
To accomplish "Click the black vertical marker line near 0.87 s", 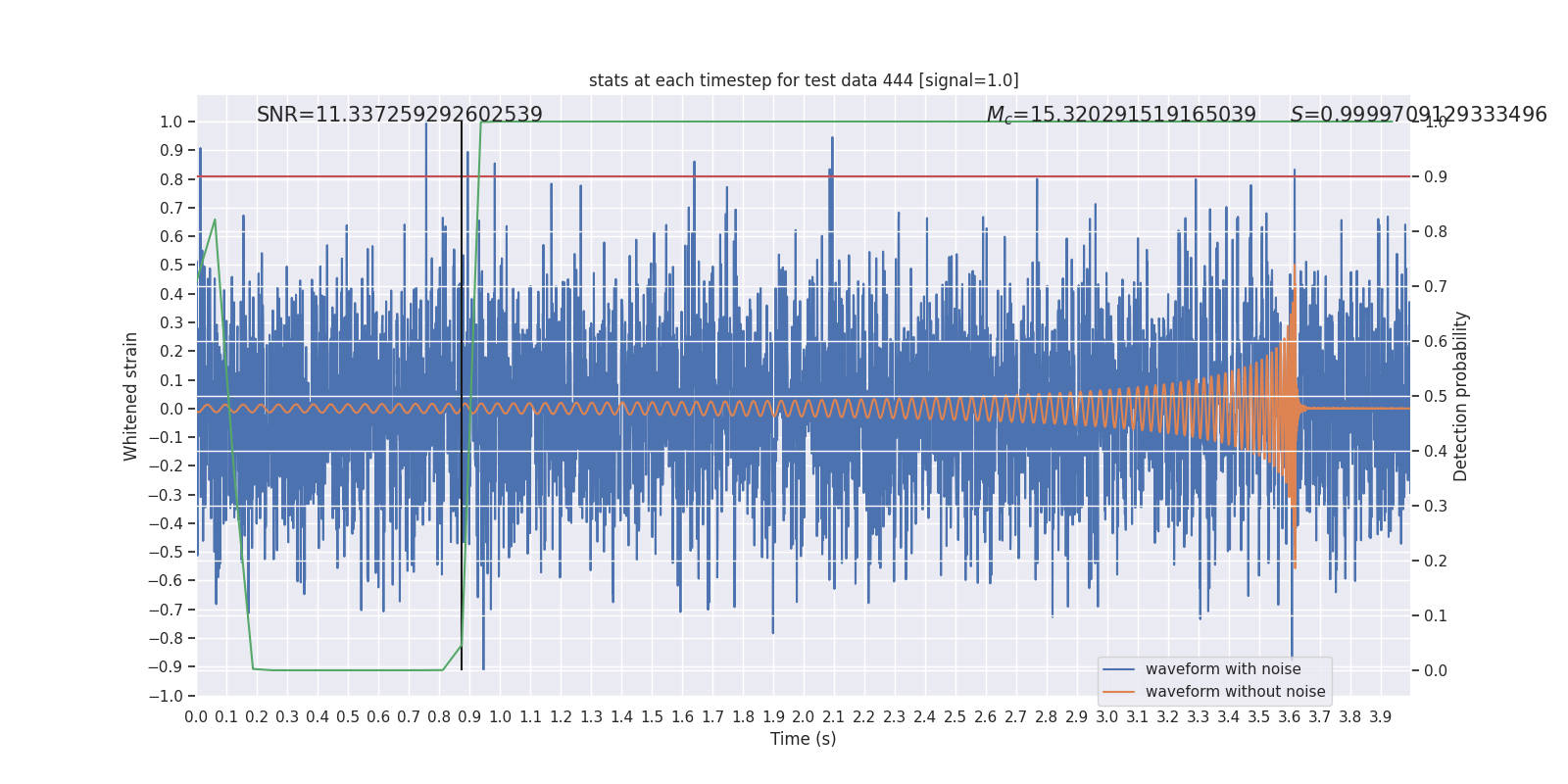I will 462,396.
